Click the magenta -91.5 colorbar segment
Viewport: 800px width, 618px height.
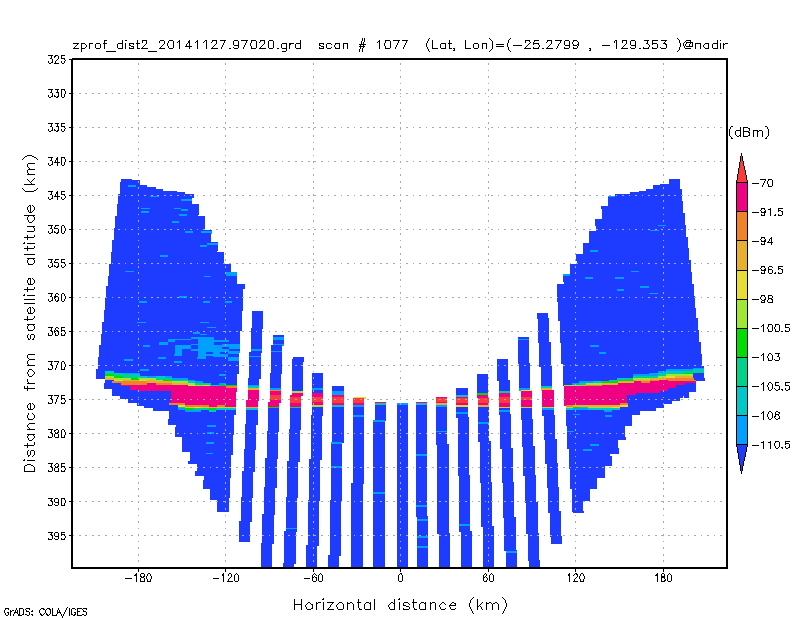click(742, 197)
